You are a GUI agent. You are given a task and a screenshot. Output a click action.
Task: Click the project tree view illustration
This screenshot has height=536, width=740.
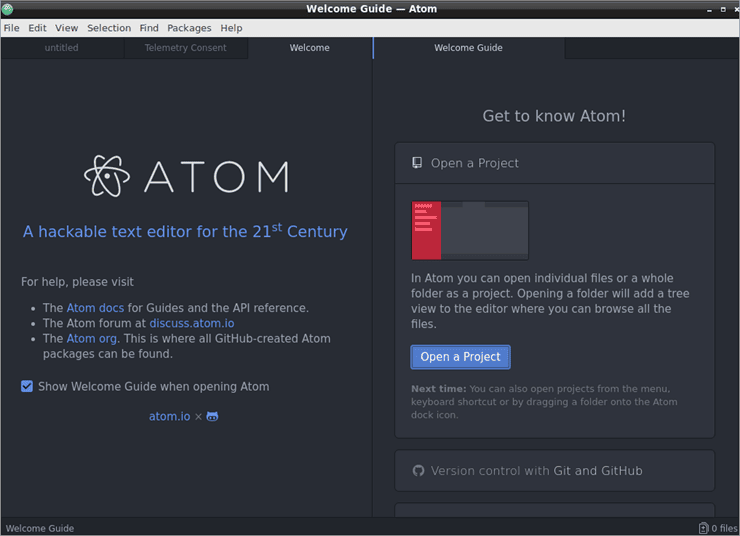[470, 230]
